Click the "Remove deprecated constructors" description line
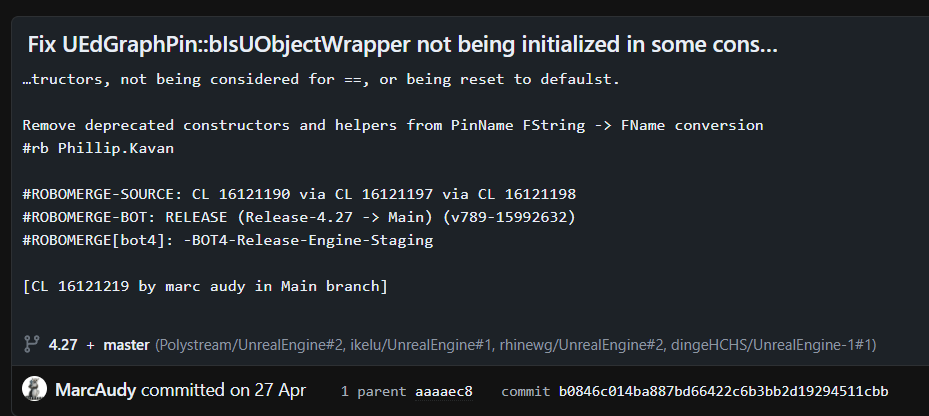This screenshot has height=416, width=929. [x=393, y=125]
